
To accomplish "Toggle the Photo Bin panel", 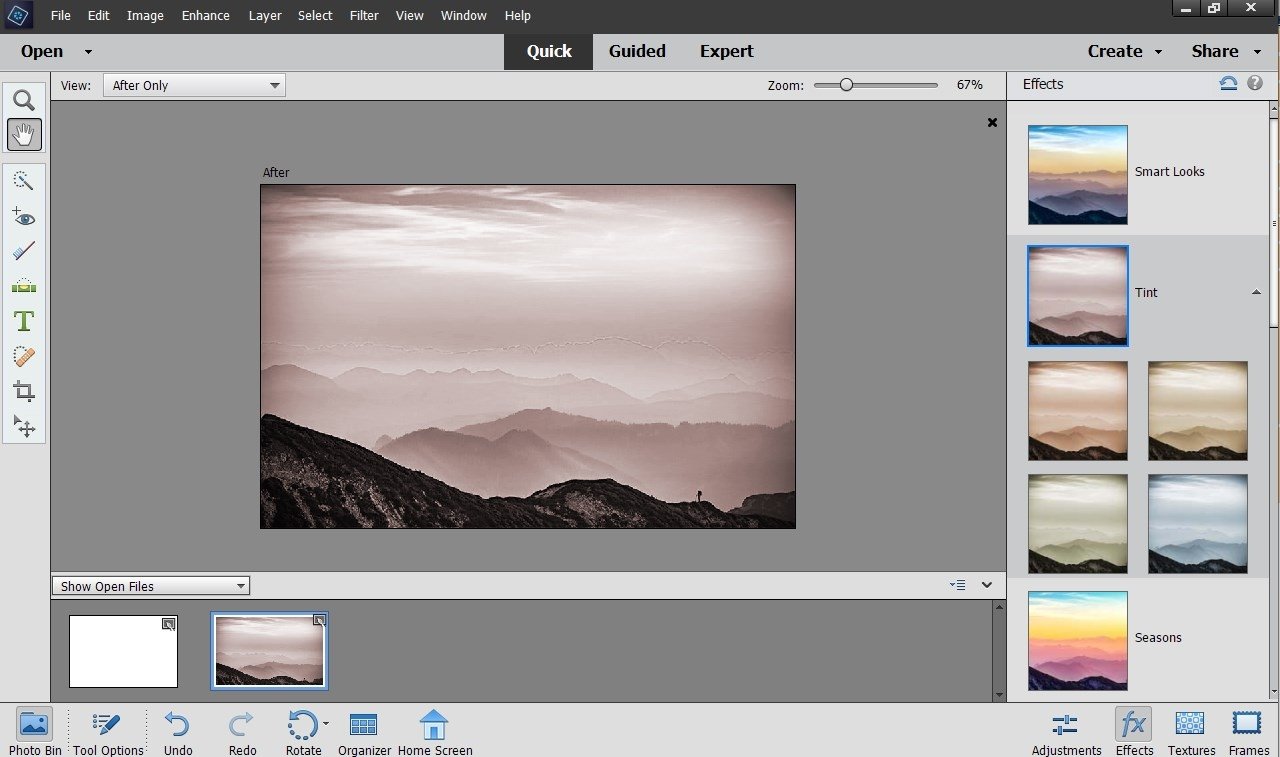I will [34, 729].
